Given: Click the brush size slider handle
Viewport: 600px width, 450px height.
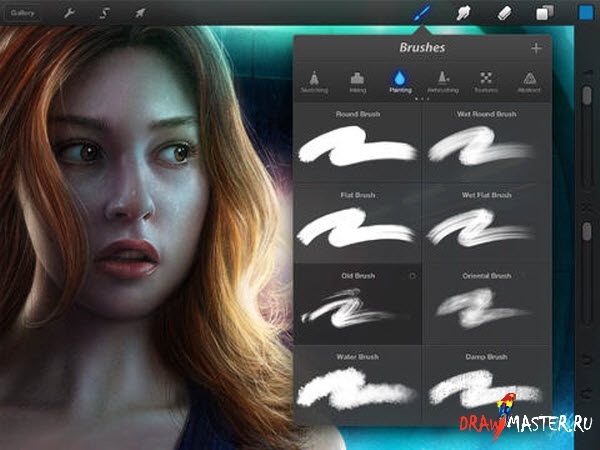Looking at the screenshot, I should (x=587, y=95).
